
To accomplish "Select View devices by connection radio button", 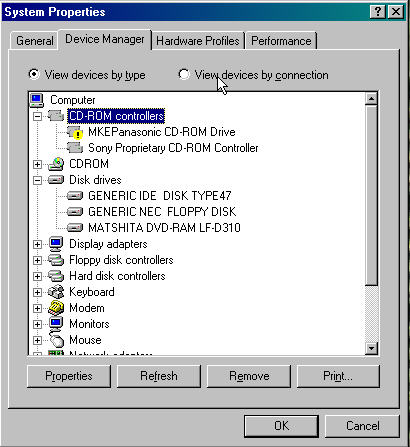I will click(184, 74).
